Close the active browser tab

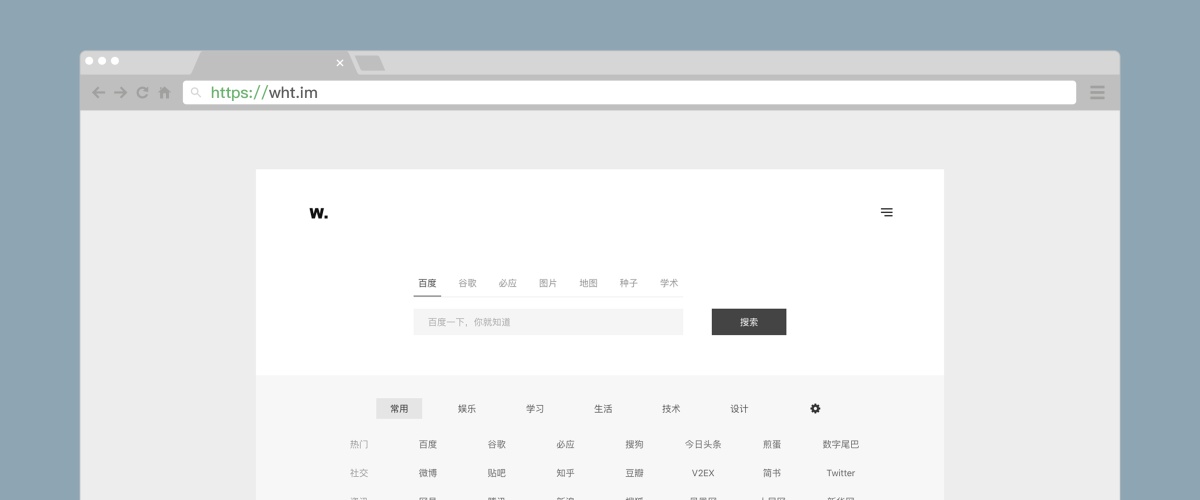click(340, 63)
